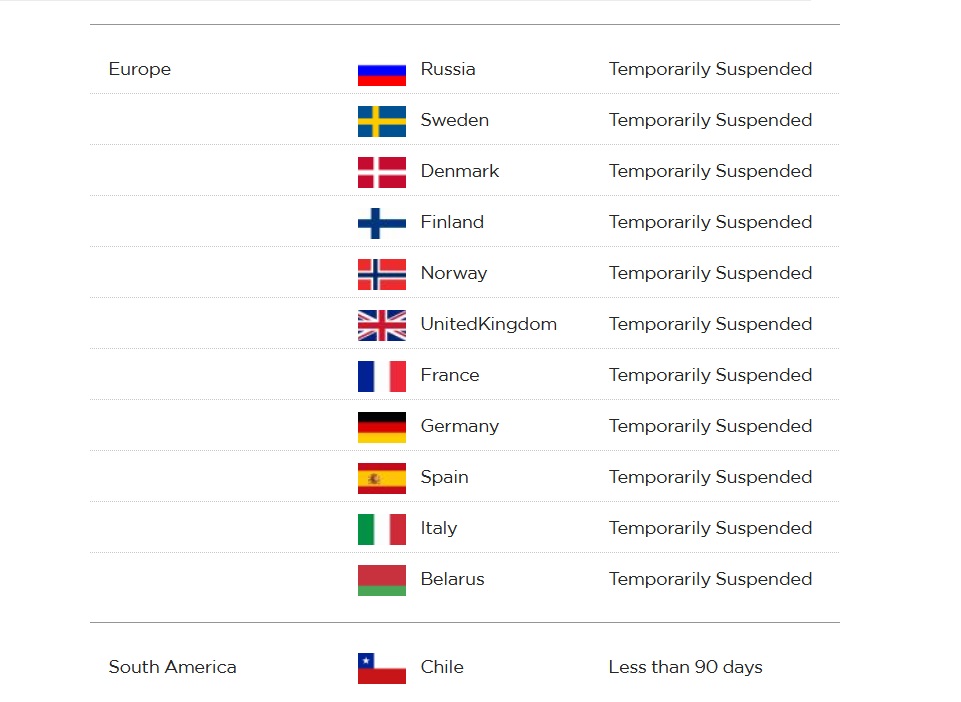Image resolution: width=961 pixels, height=702 pixels.
Task: Click the Italy flag icon
Action: (382, 529)
